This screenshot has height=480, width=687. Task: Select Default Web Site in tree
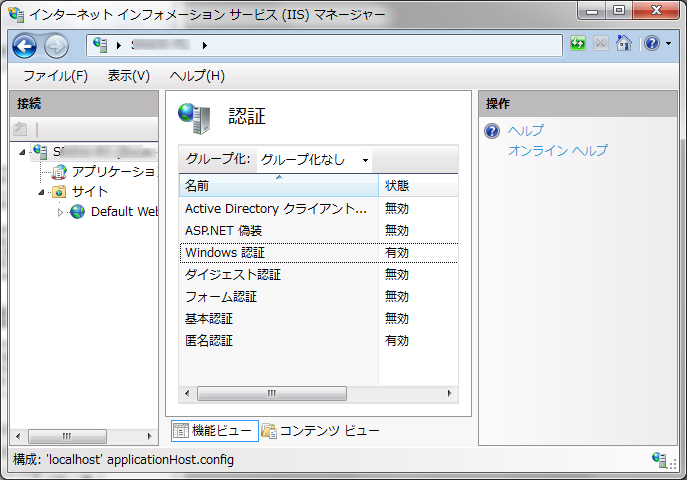click(124, 212)
